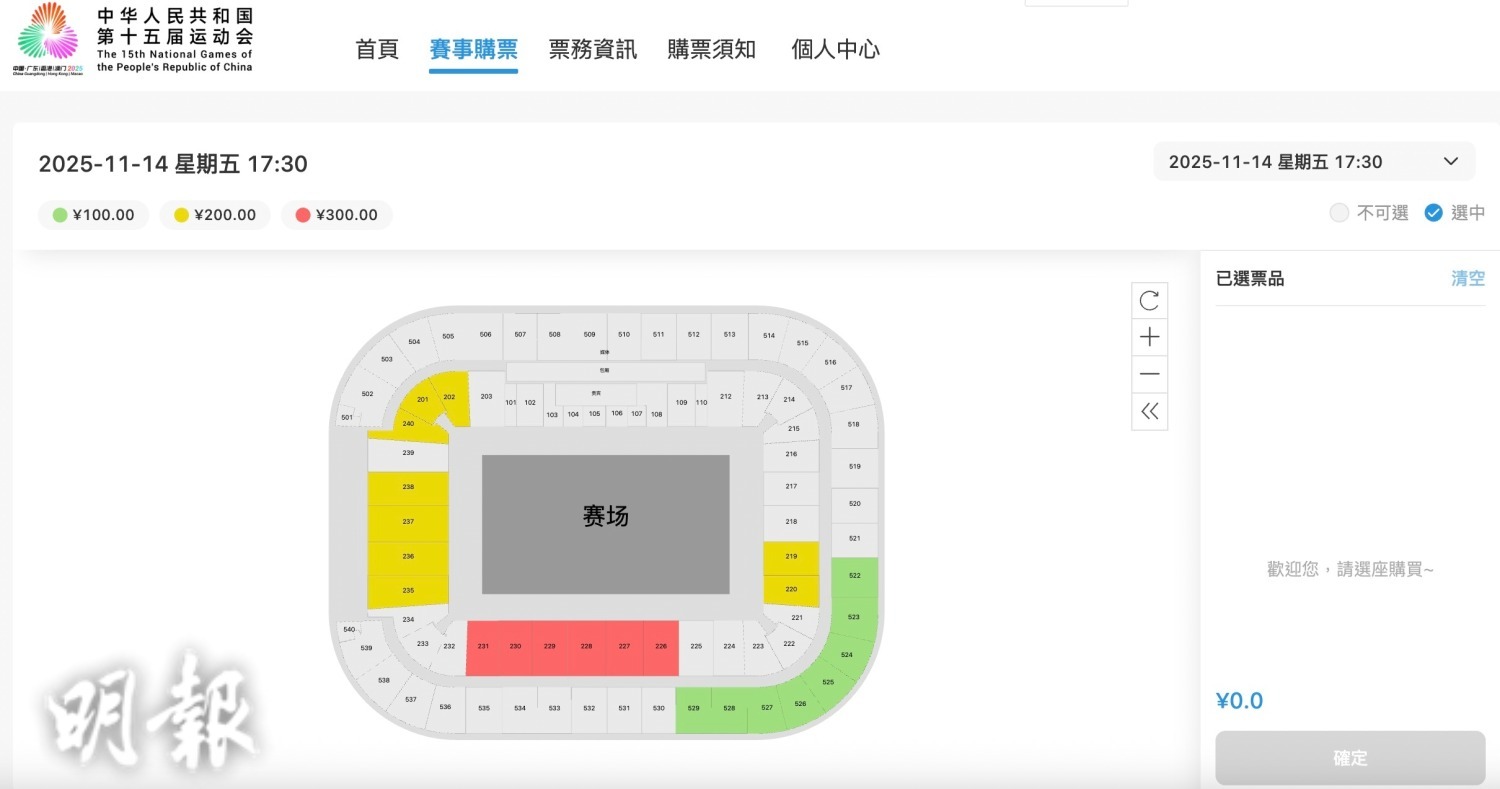Zoom in on the seat map with the plus icon
This screenshot has height=789, width=1500.
coord(1149,337)
